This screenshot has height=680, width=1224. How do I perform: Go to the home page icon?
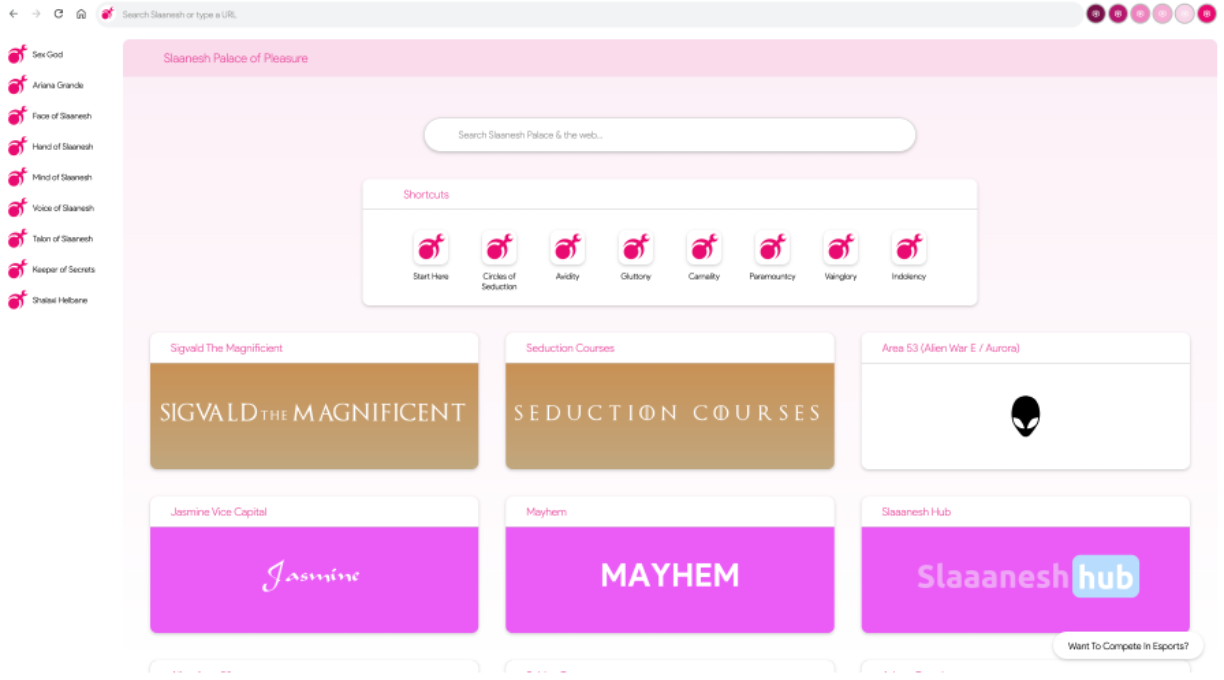(x=81, y=14)
